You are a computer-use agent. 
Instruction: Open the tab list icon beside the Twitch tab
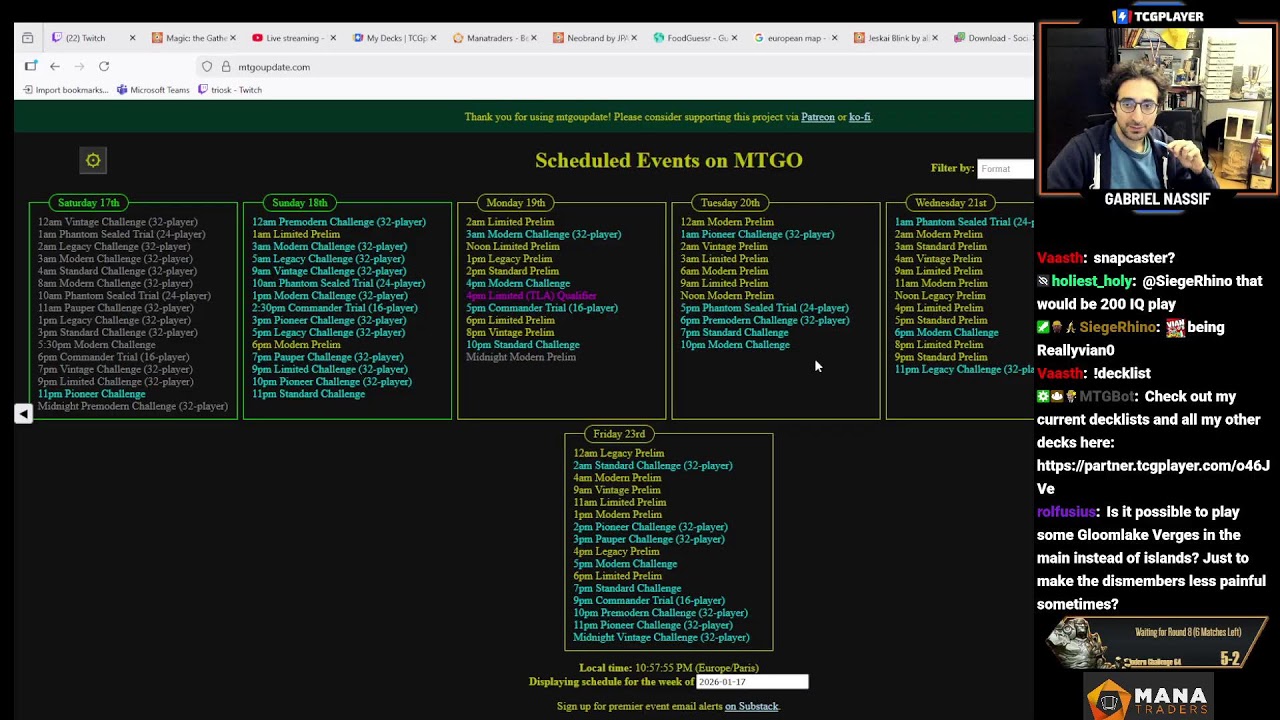tap(28, 38)
